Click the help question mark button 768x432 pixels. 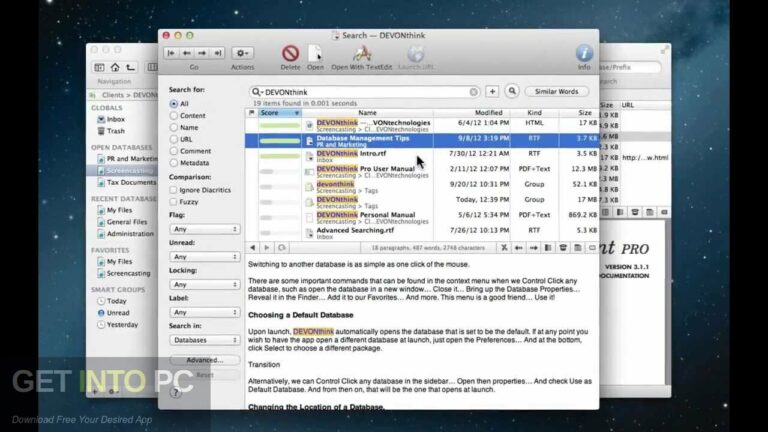[176, 392]
